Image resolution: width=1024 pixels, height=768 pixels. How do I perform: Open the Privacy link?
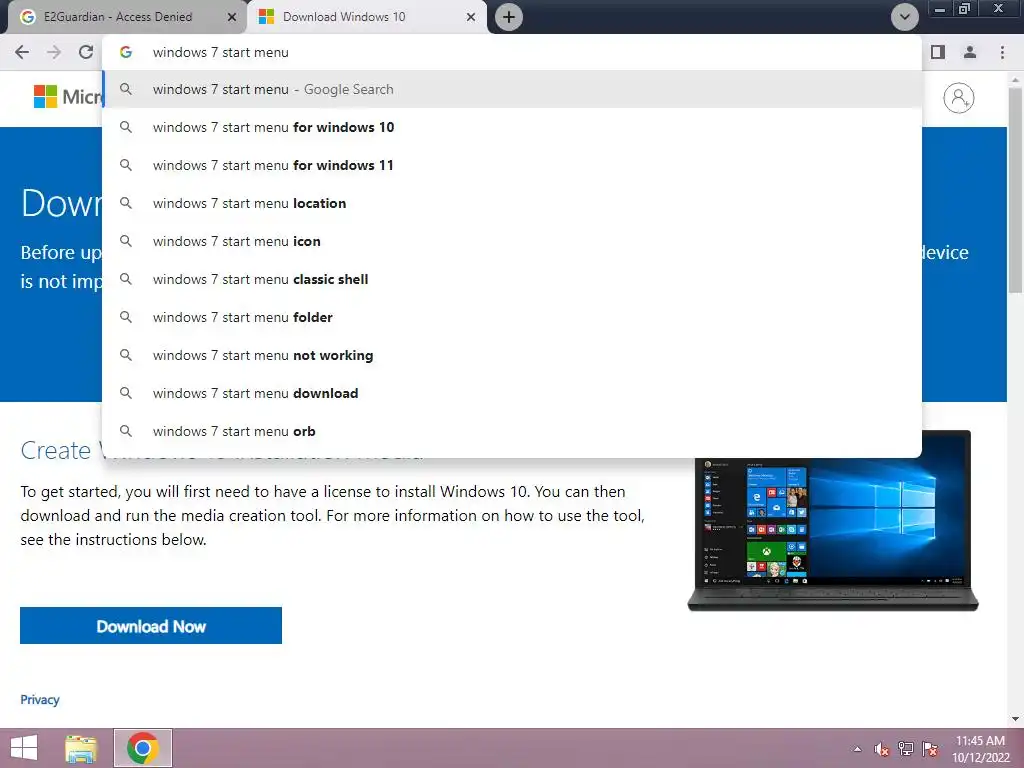tap(40, 699)
